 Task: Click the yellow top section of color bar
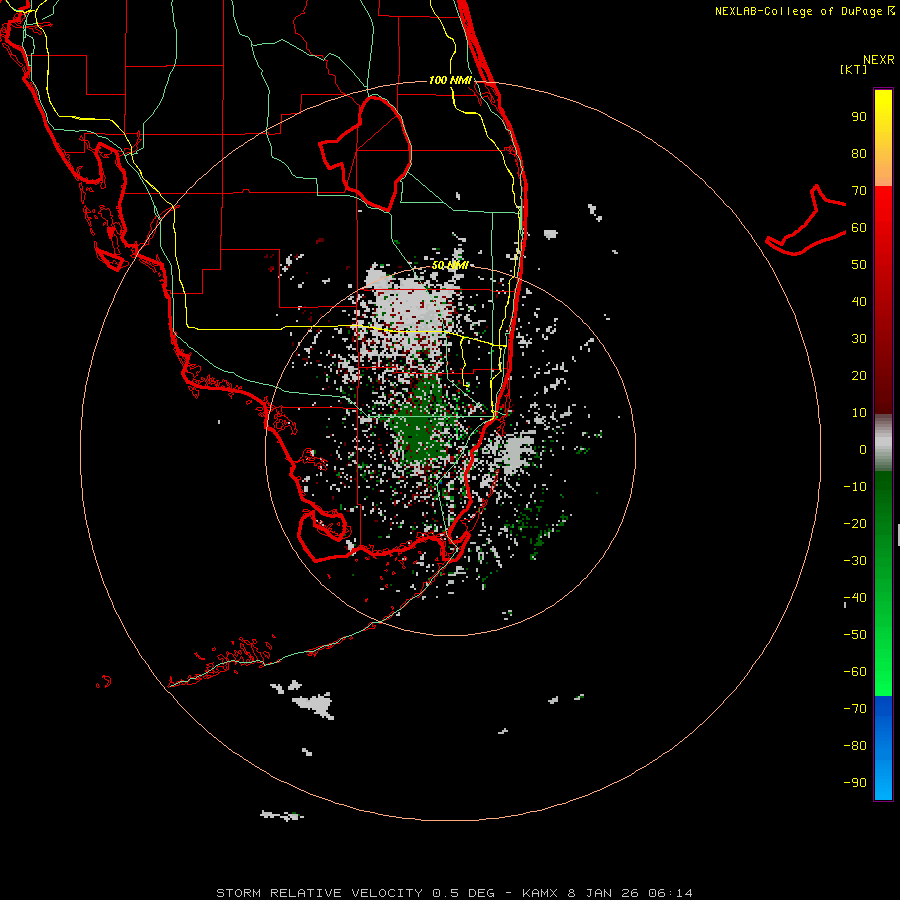[883, 138]
